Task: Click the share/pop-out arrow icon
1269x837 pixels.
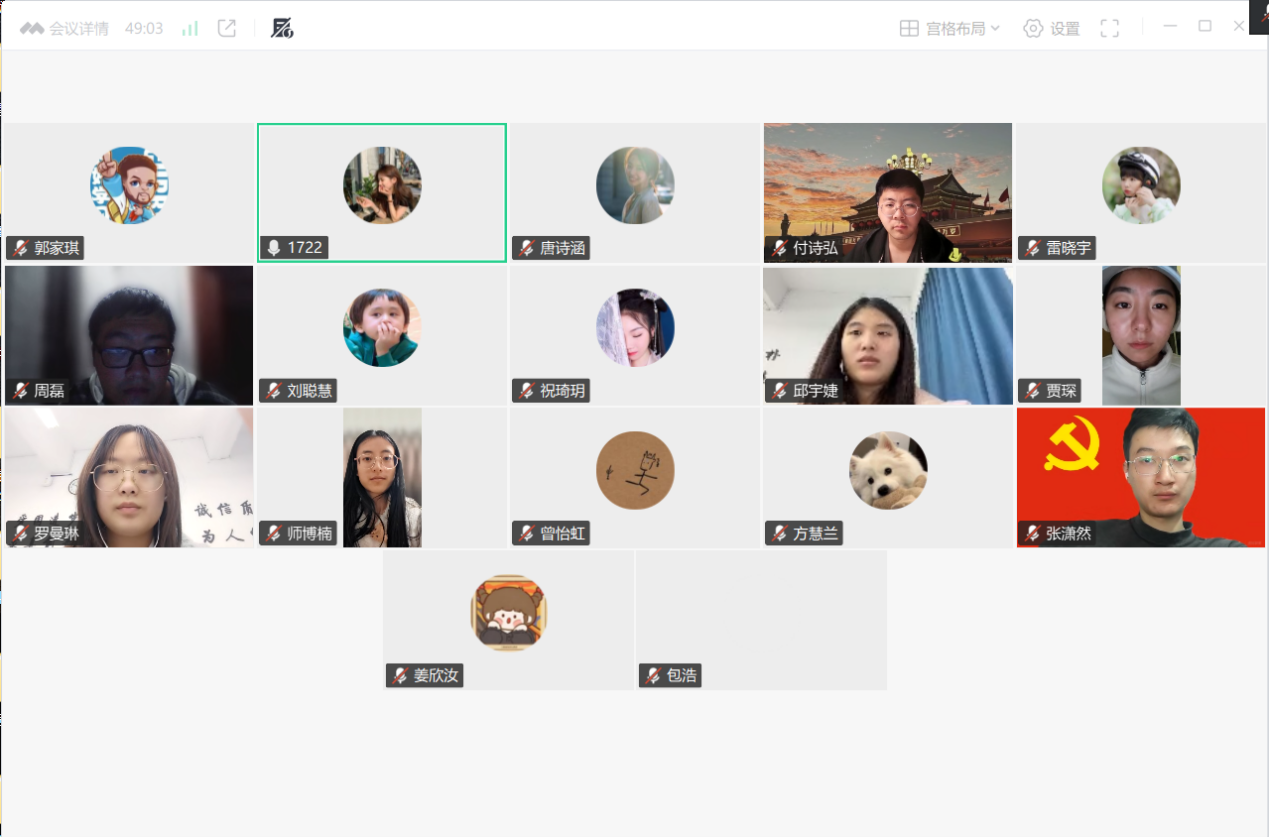Action: [227, 28]
